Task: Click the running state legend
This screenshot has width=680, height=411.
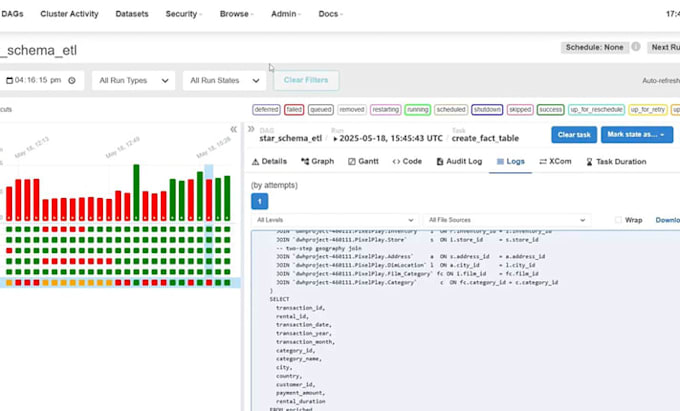Action: click(x=418, y=110)
